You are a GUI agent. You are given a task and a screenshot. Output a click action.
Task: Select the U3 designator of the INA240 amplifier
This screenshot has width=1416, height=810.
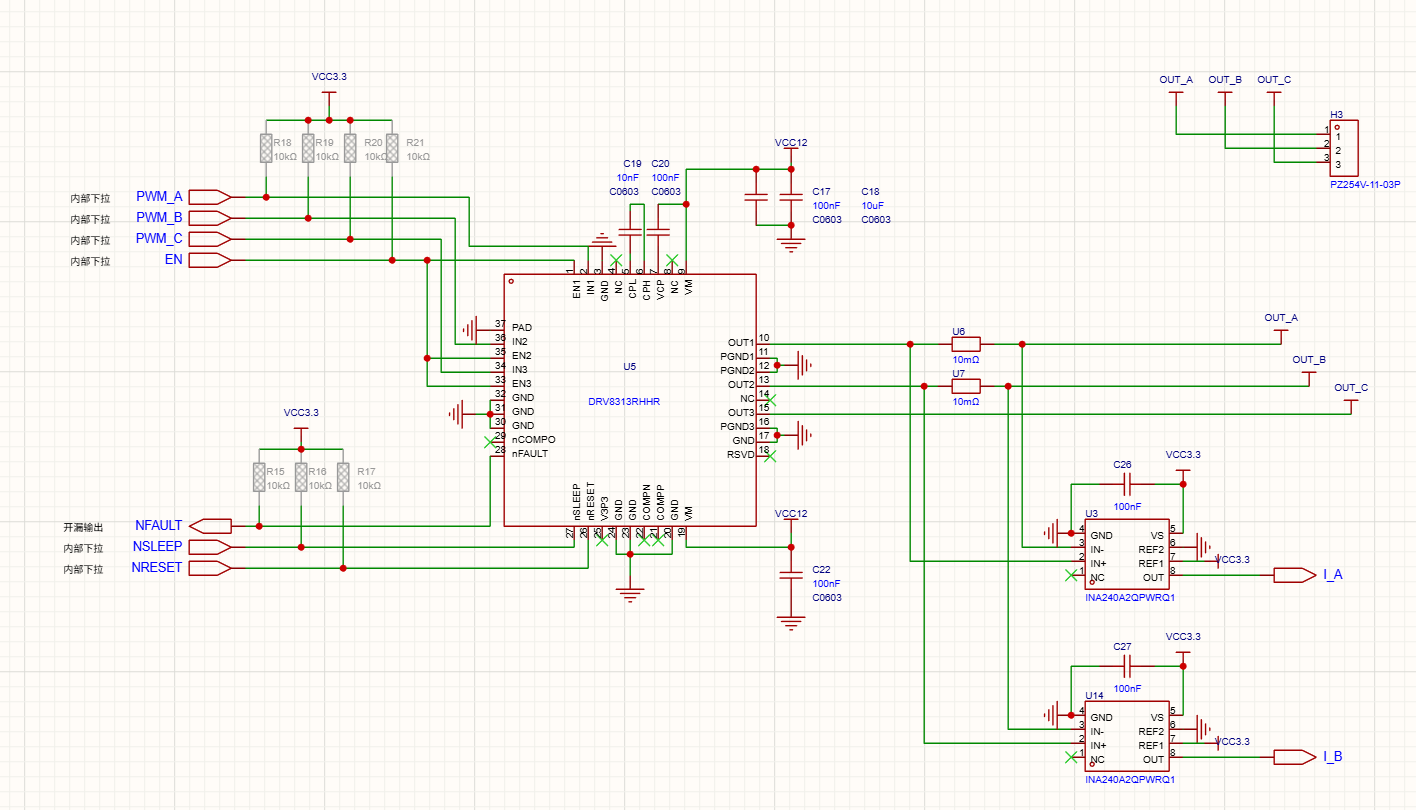pyautogui.click(x=1091, y=513)
